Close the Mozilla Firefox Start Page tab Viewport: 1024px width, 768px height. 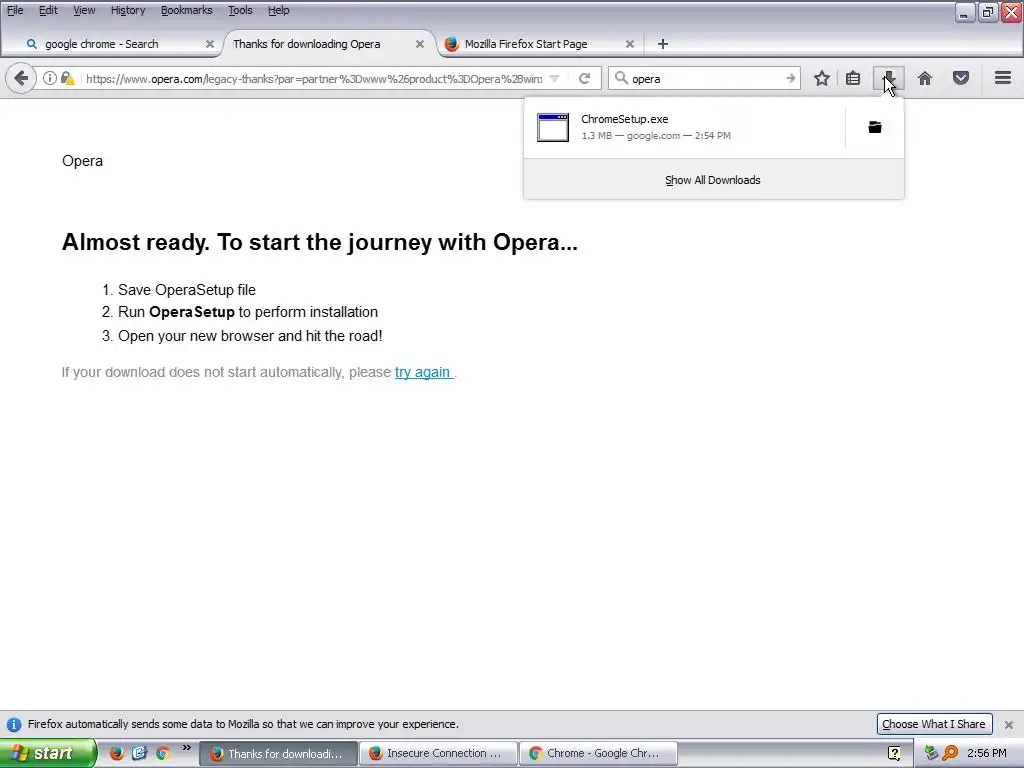pyautogui.click(x=630, y=44)
